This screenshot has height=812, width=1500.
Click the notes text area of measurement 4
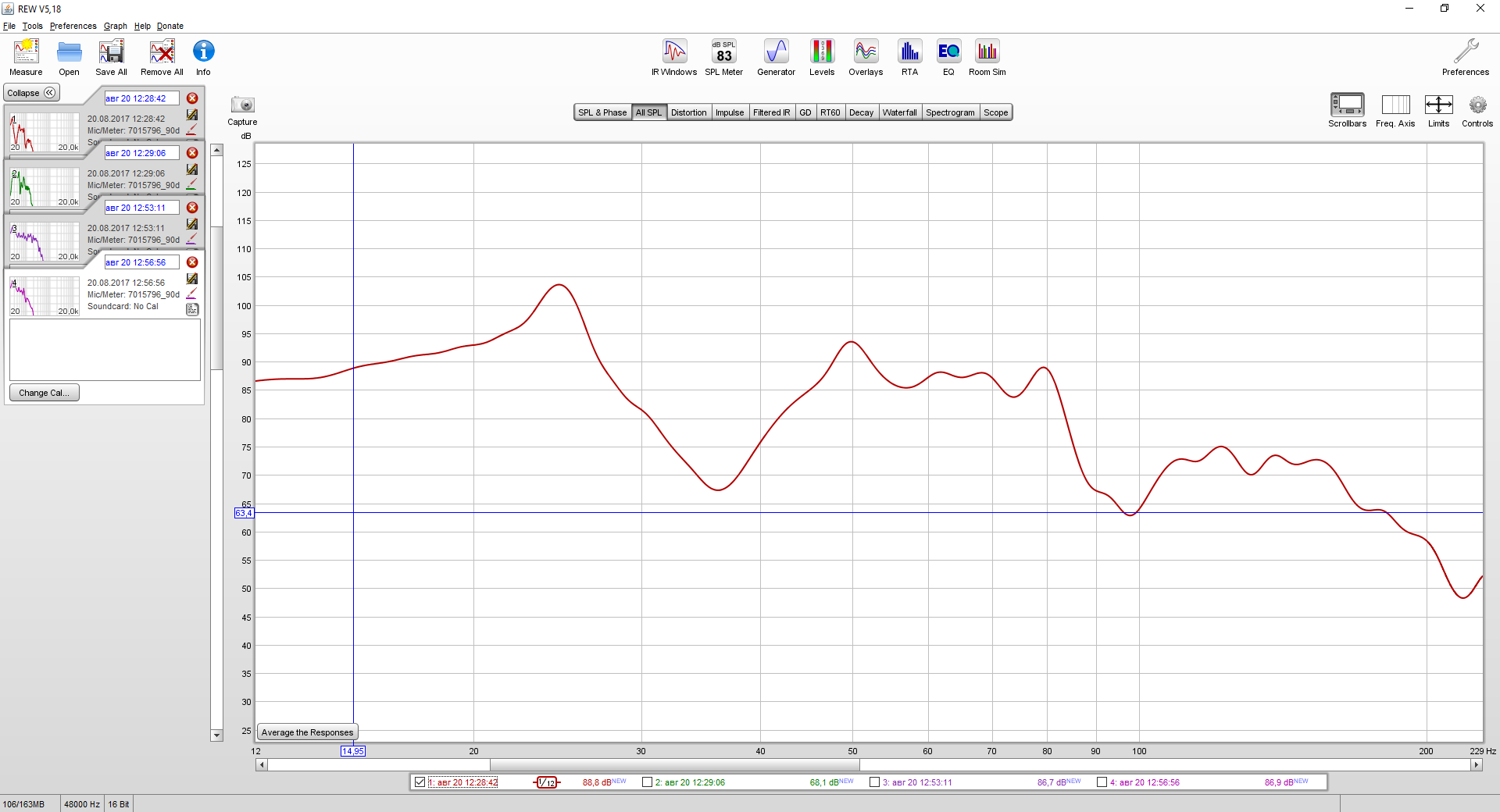pyautogui.click(x=105, y=349)
